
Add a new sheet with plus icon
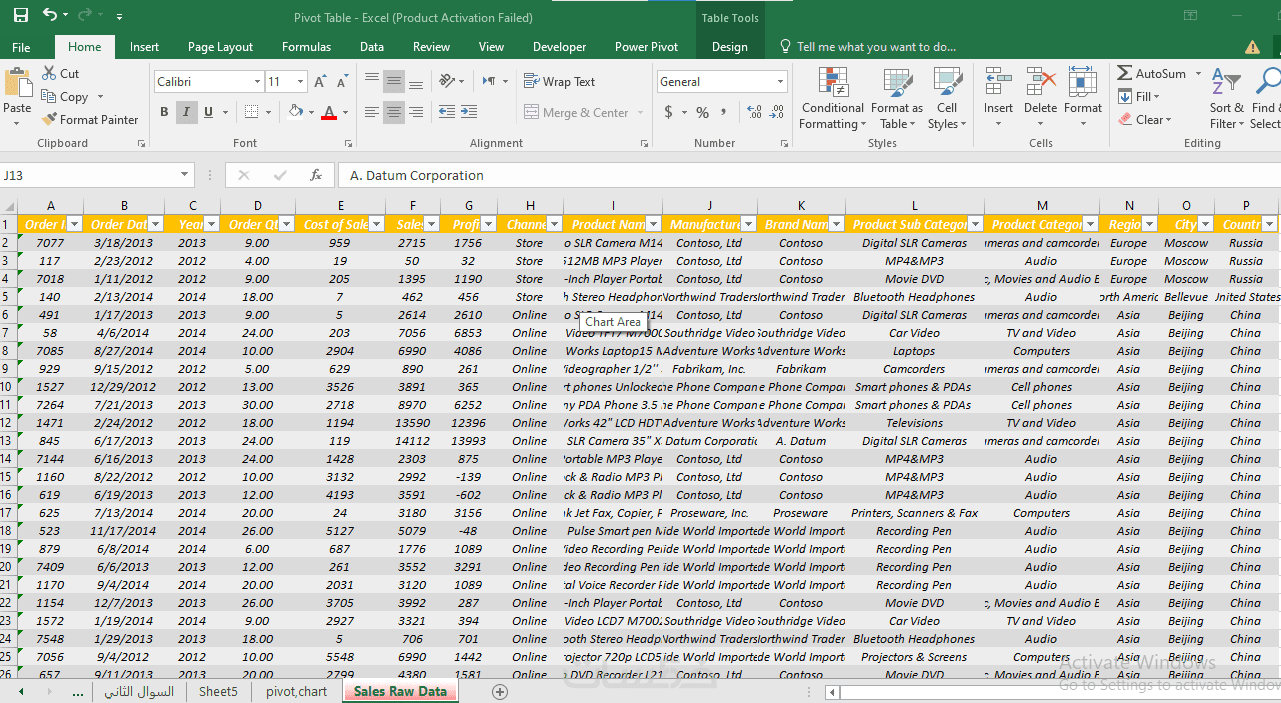pos(500,692)
